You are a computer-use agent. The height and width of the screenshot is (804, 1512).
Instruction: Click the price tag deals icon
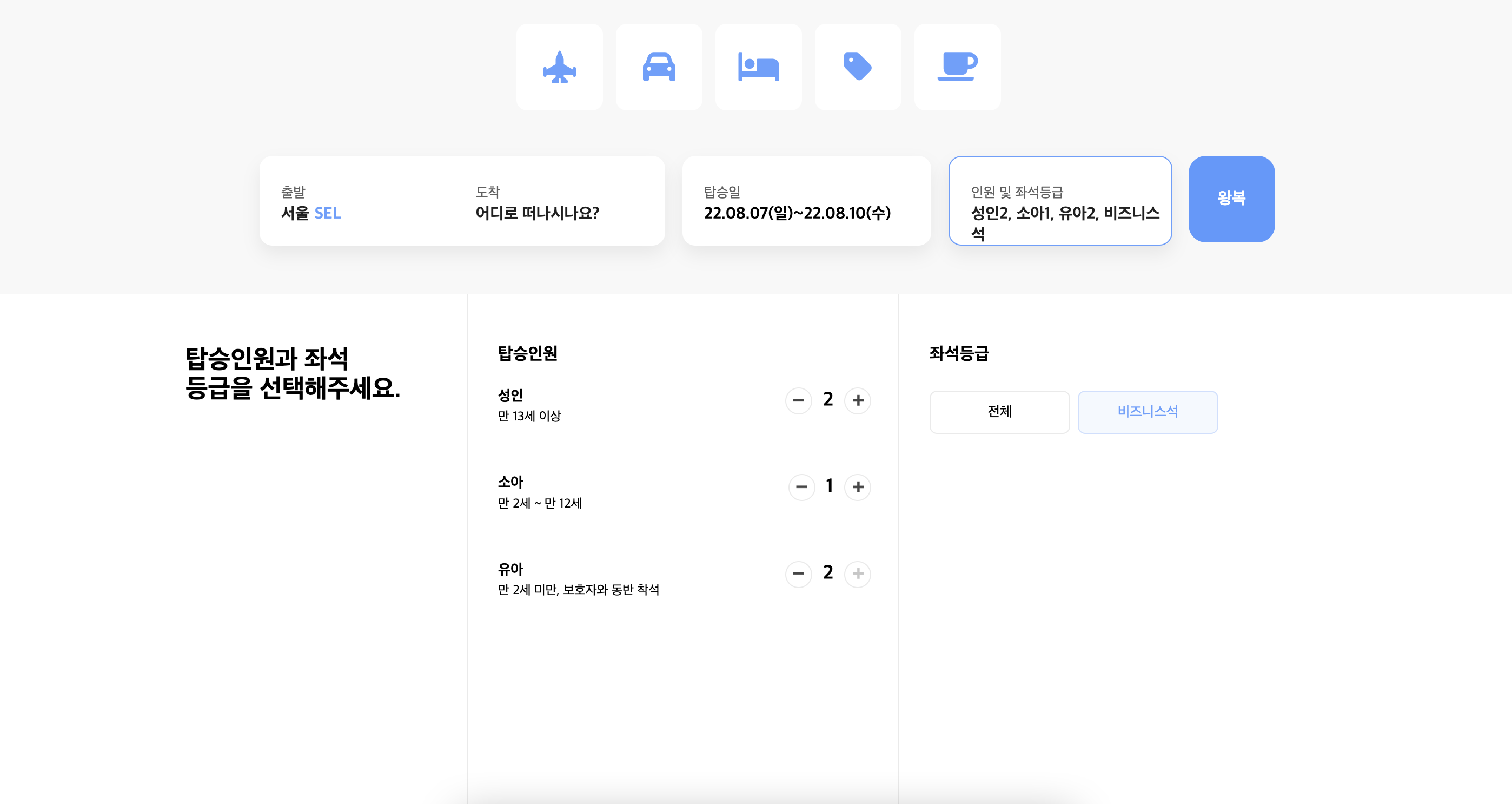[x=858, y=67]
